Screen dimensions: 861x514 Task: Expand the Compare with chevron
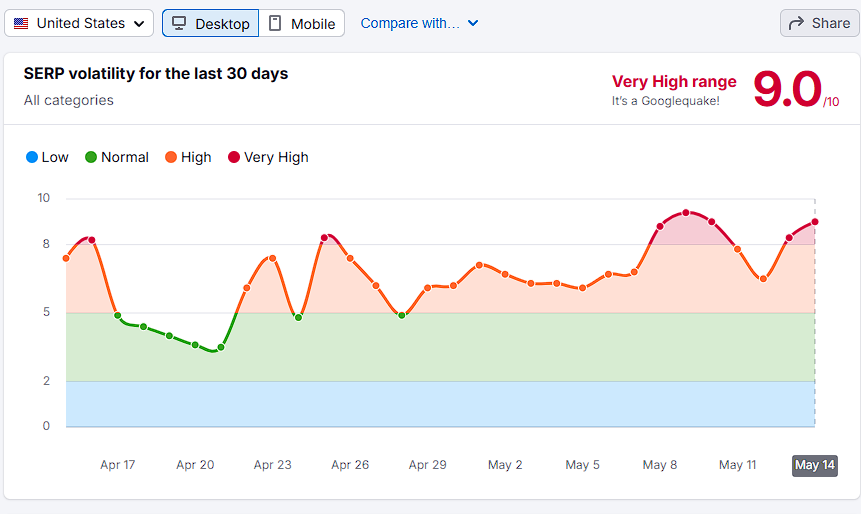(473, 23)
